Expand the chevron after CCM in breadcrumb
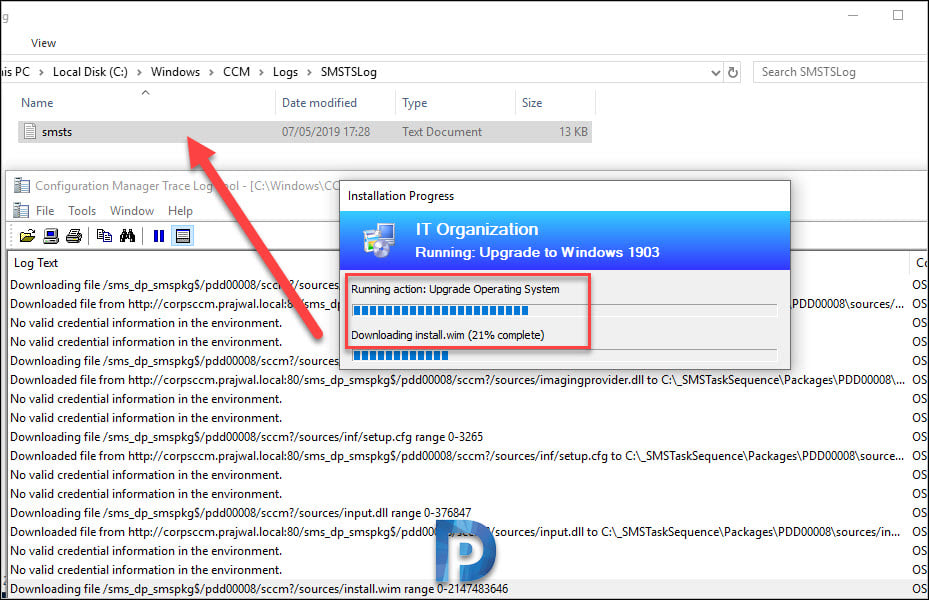929x600 pixels. 261,72
